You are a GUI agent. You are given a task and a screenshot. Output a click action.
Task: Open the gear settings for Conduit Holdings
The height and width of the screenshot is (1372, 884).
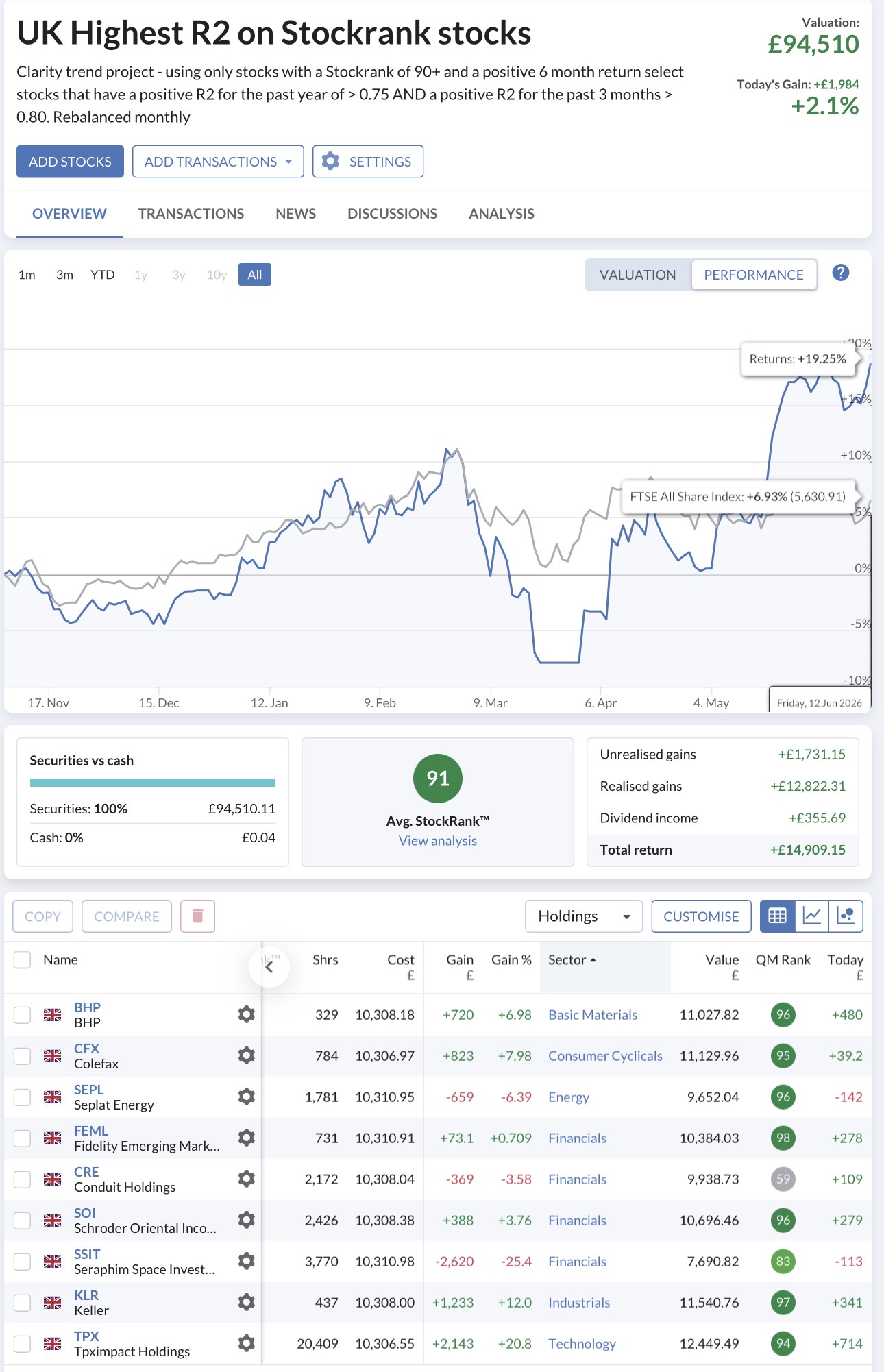246,1179
